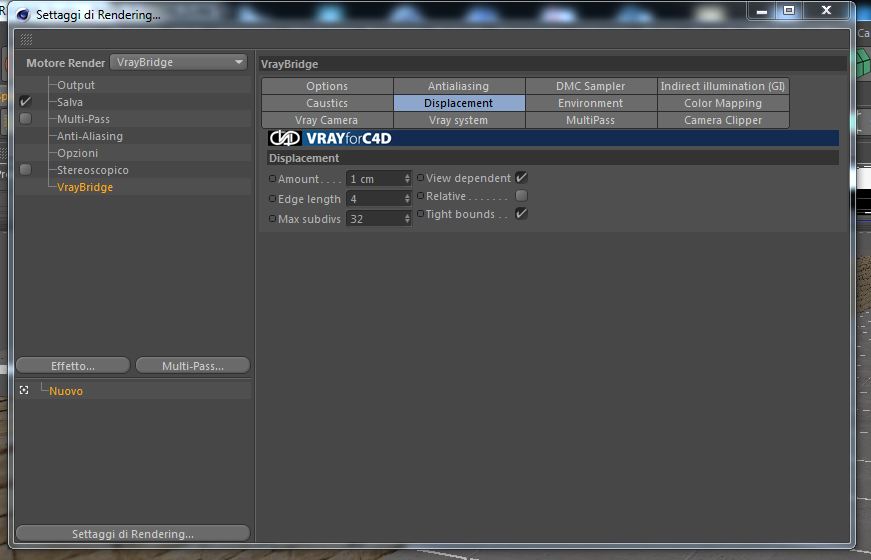Uncheck the View dependent checkbox
This screenshot has width=871, height=560.
point(521,178)
